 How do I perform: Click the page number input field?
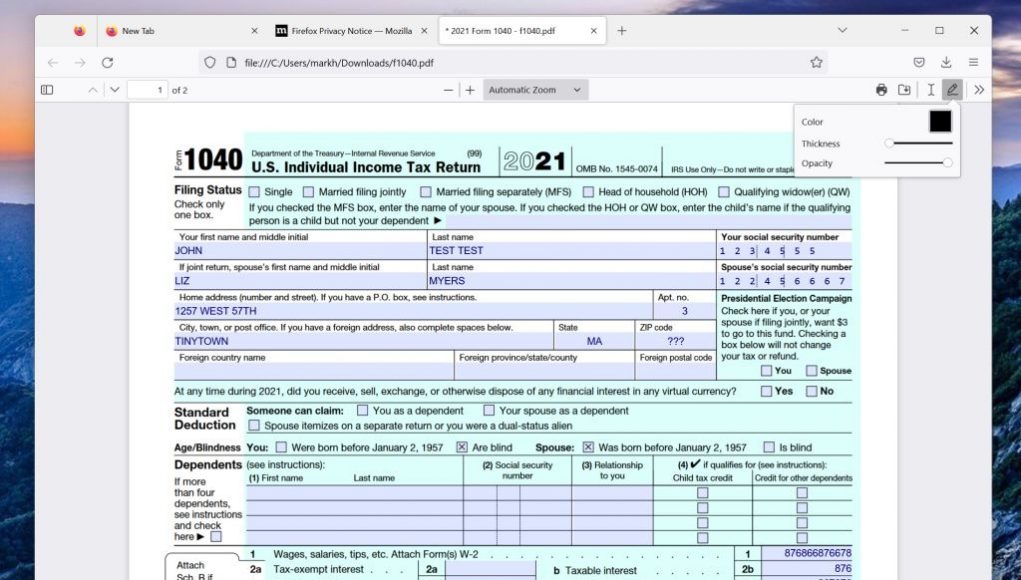tap(148, 90)
